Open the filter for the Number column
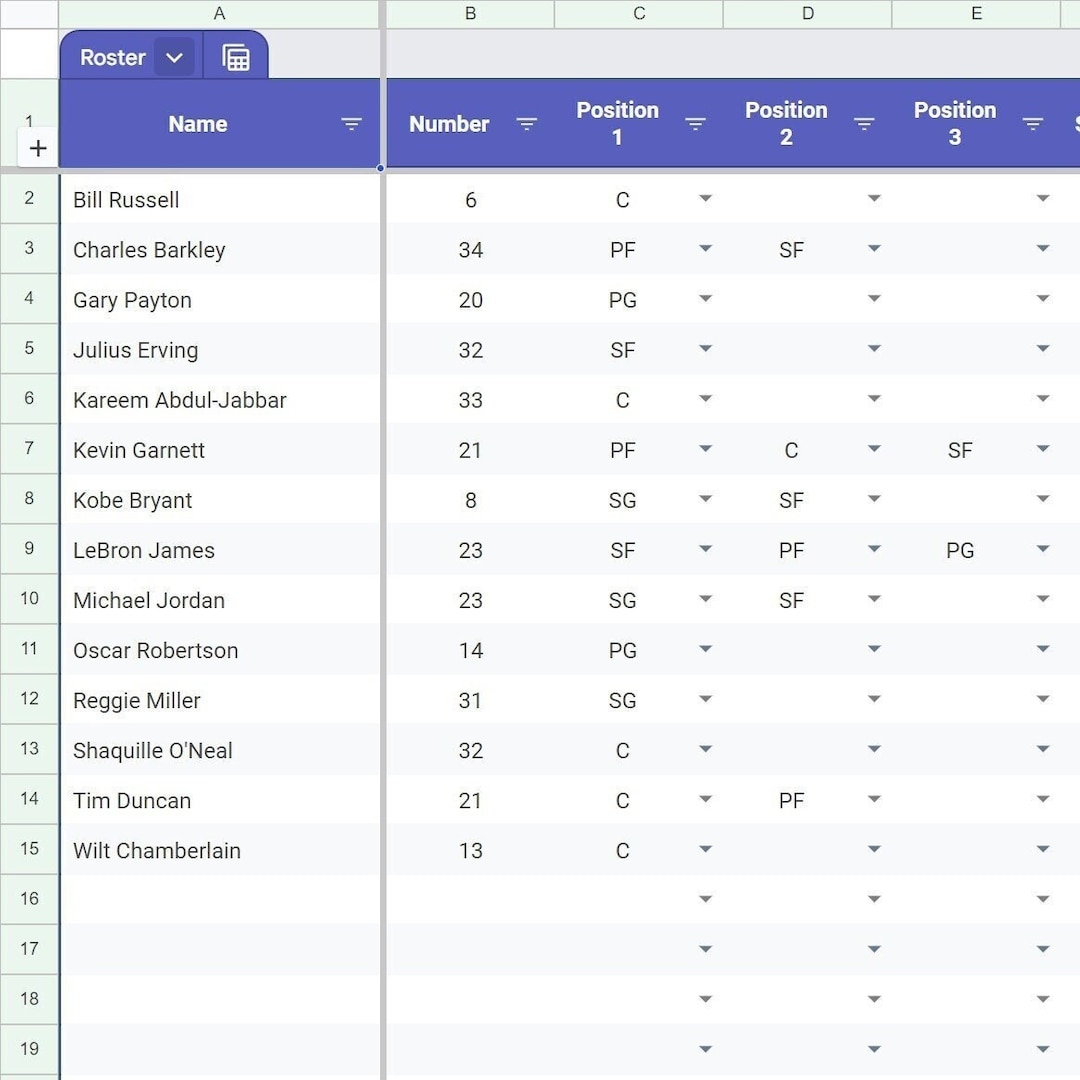This screenshot has width=1080, height=1080. pos(527,123)
